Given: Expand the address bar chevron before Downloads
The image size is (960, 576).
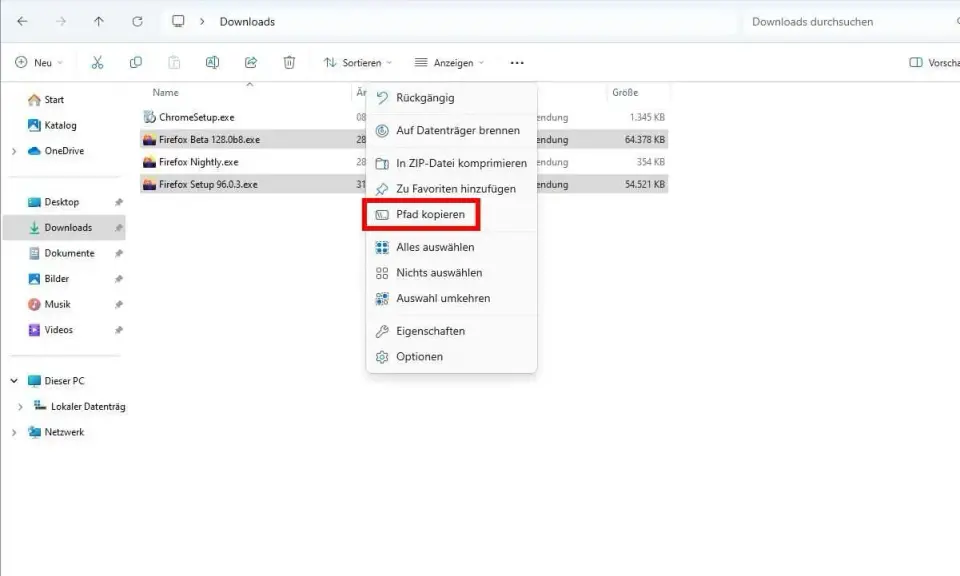Looking at the screenshot, I should tap(202, 21).
